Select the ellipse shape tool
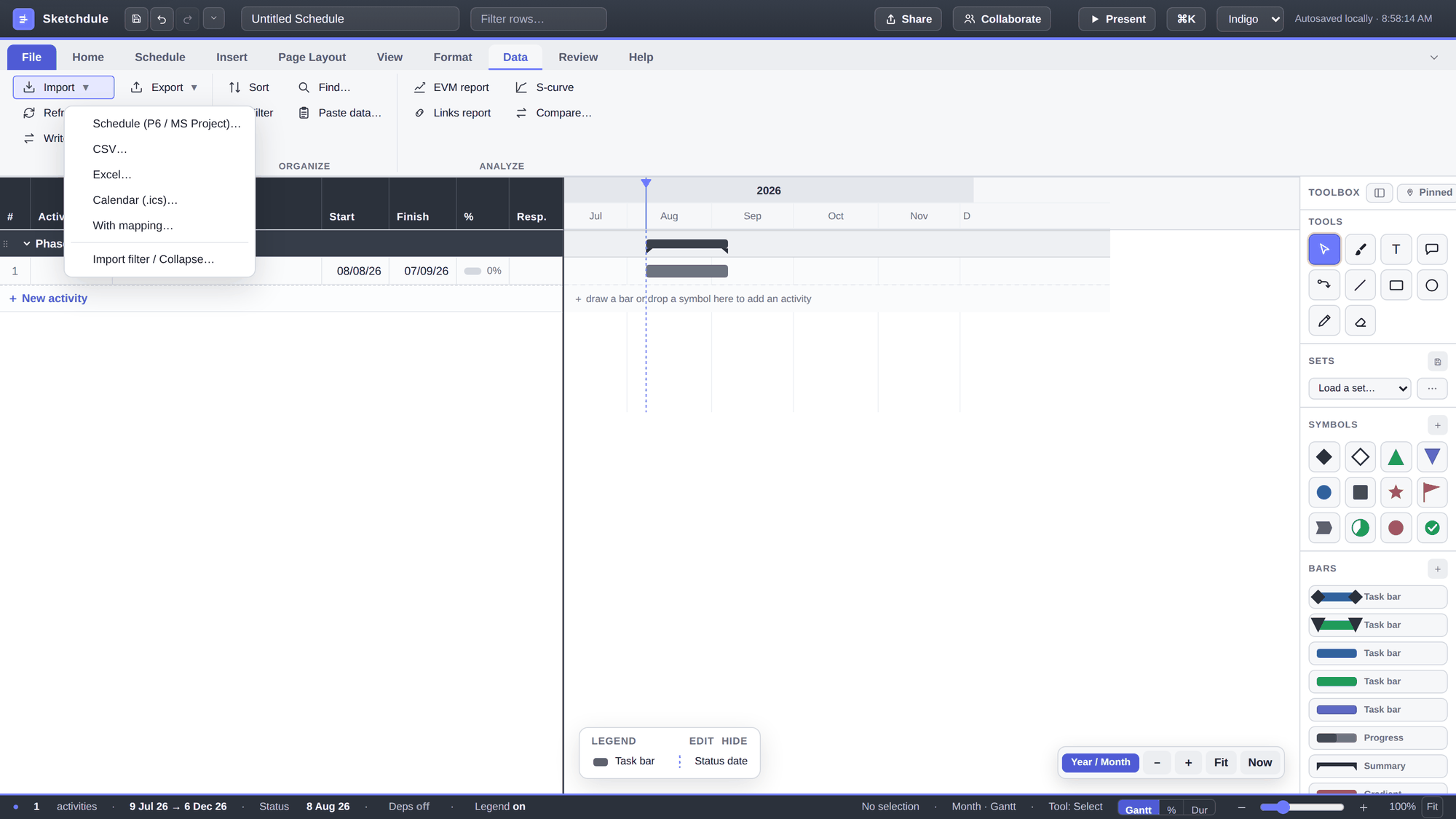 click(x=1431, y=285)
